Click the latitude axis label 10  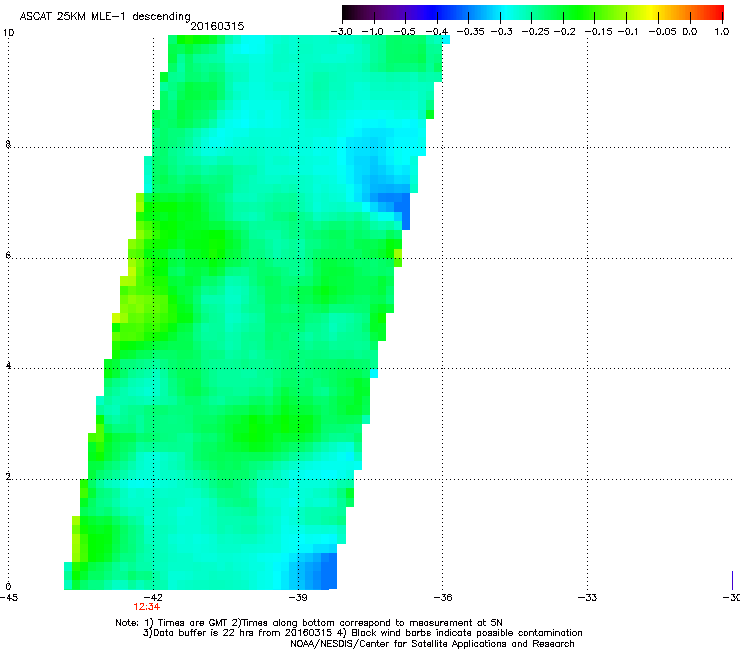(x=9, y=33)
